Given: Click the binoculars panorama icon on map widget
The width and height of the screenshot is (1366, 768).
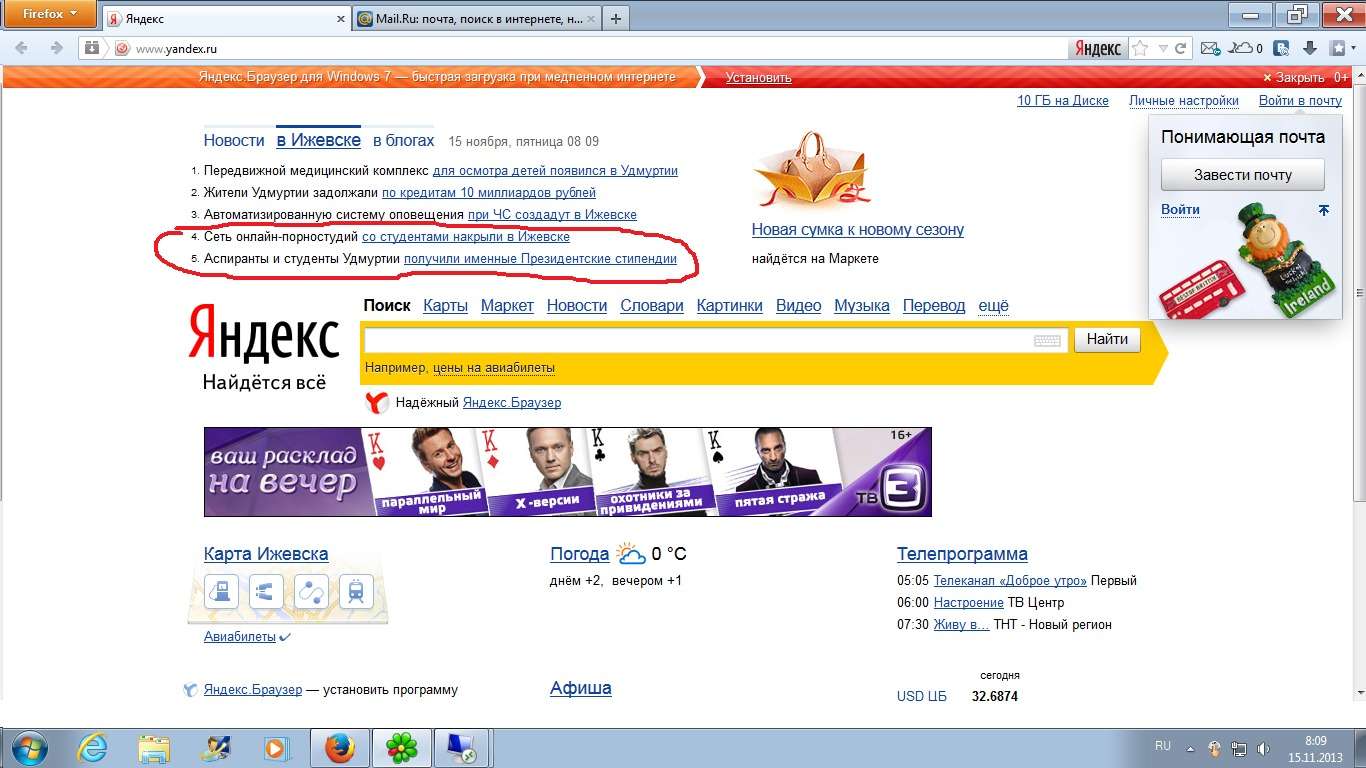Looking at the screenshot, I should click(266, 592).
